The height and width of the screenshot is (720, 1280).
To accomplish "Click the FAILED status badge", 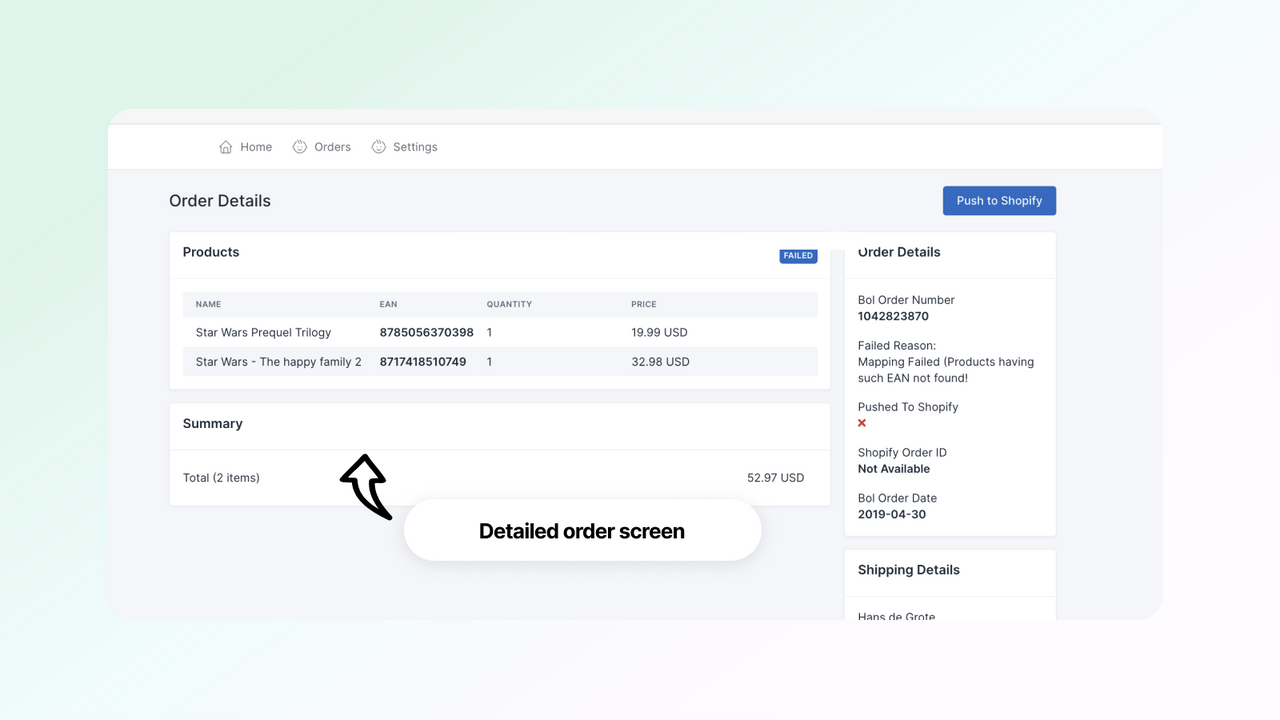I will 798,256.
